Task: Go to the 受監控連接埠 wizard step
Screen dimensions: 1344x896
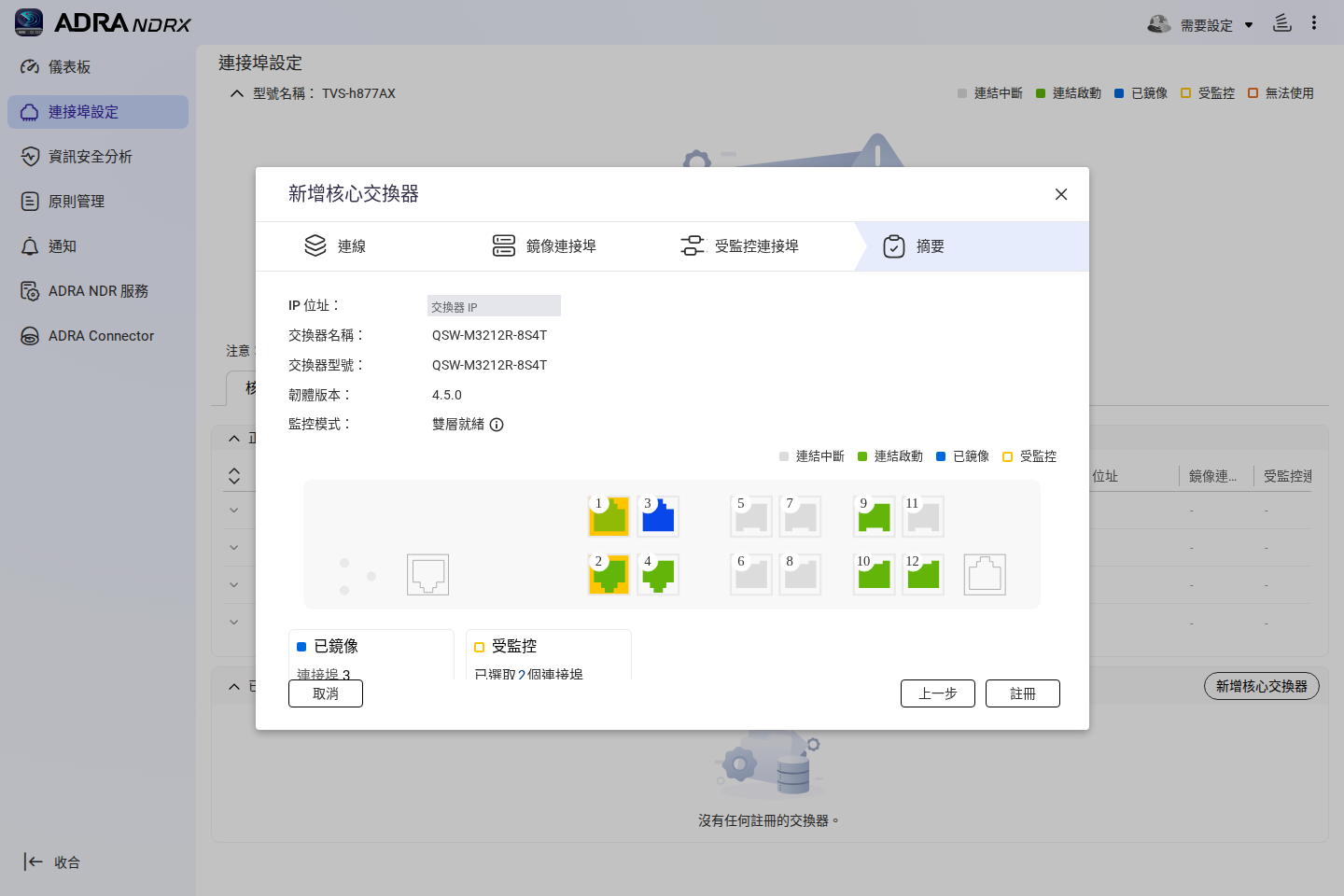Action: coord(739,246)
